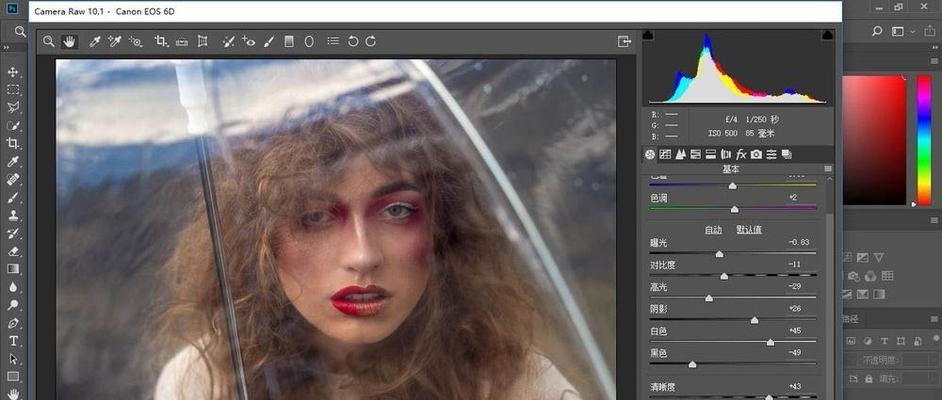The height and width of the screenshot is (400, 942).
Task: Open Photoshop search magnifier icon at top right
Action: tap(877, 31)
